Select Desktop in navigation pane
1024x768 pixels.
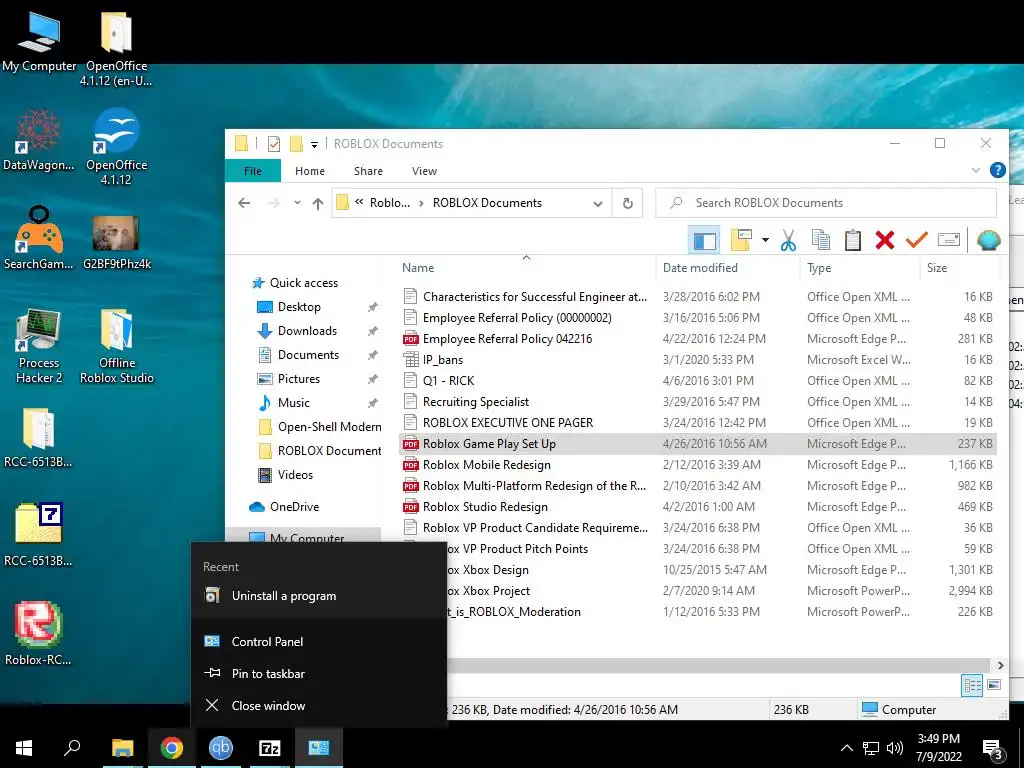click(299, 307)
